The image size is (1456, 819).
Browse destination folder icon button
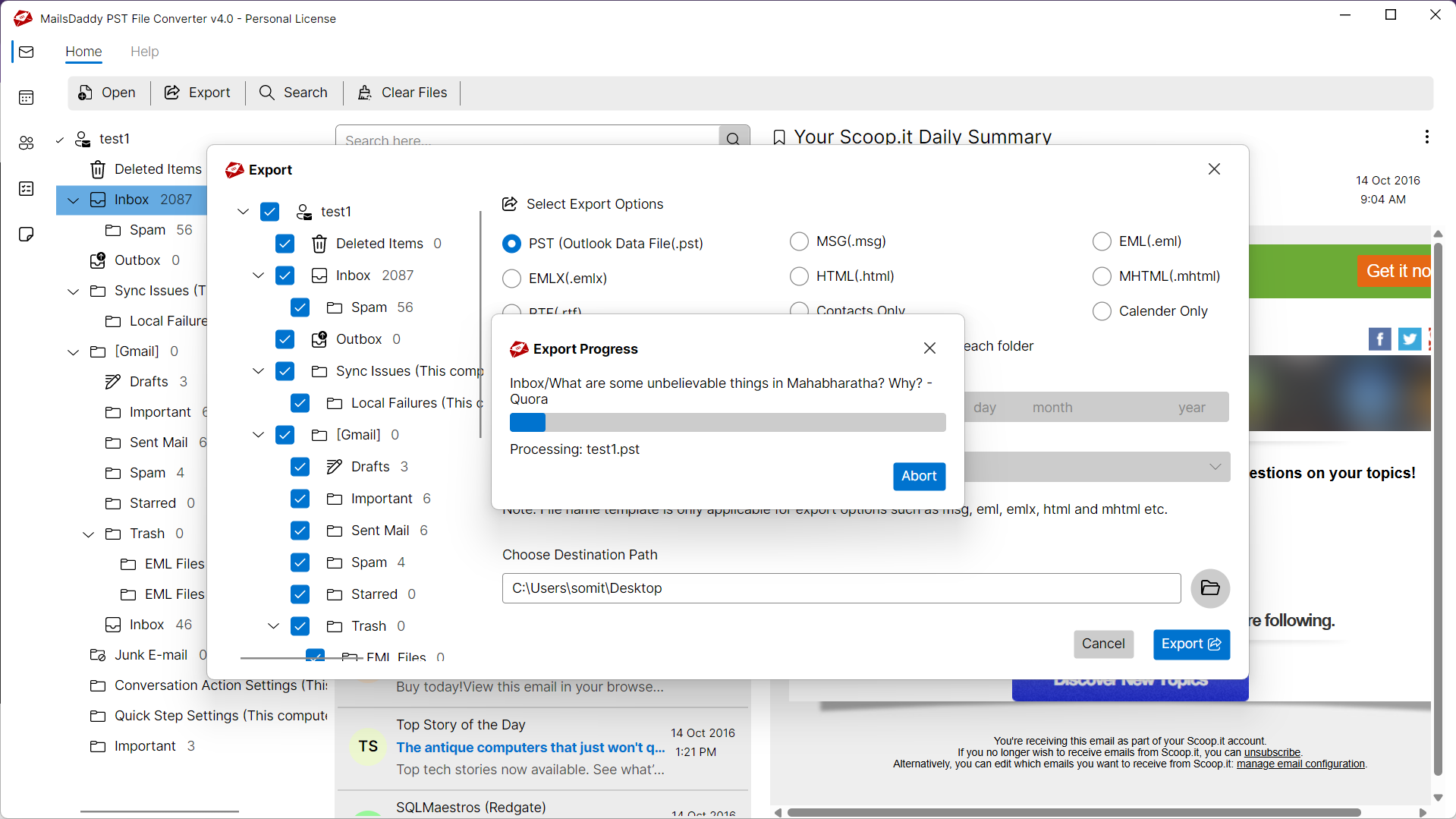(1210, 588)
